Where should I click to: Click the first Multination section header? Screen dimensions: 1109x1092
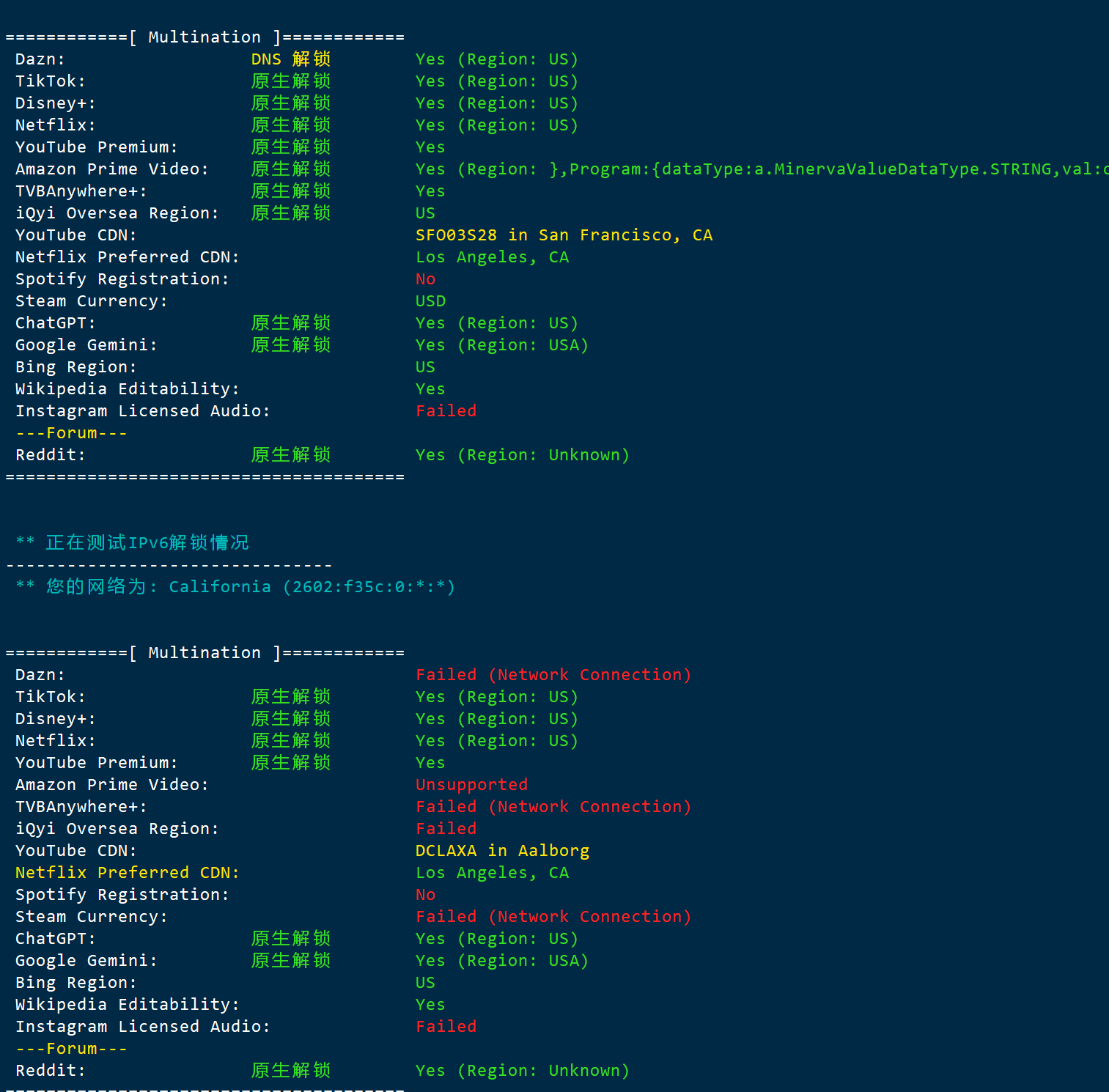click(205, 37)
